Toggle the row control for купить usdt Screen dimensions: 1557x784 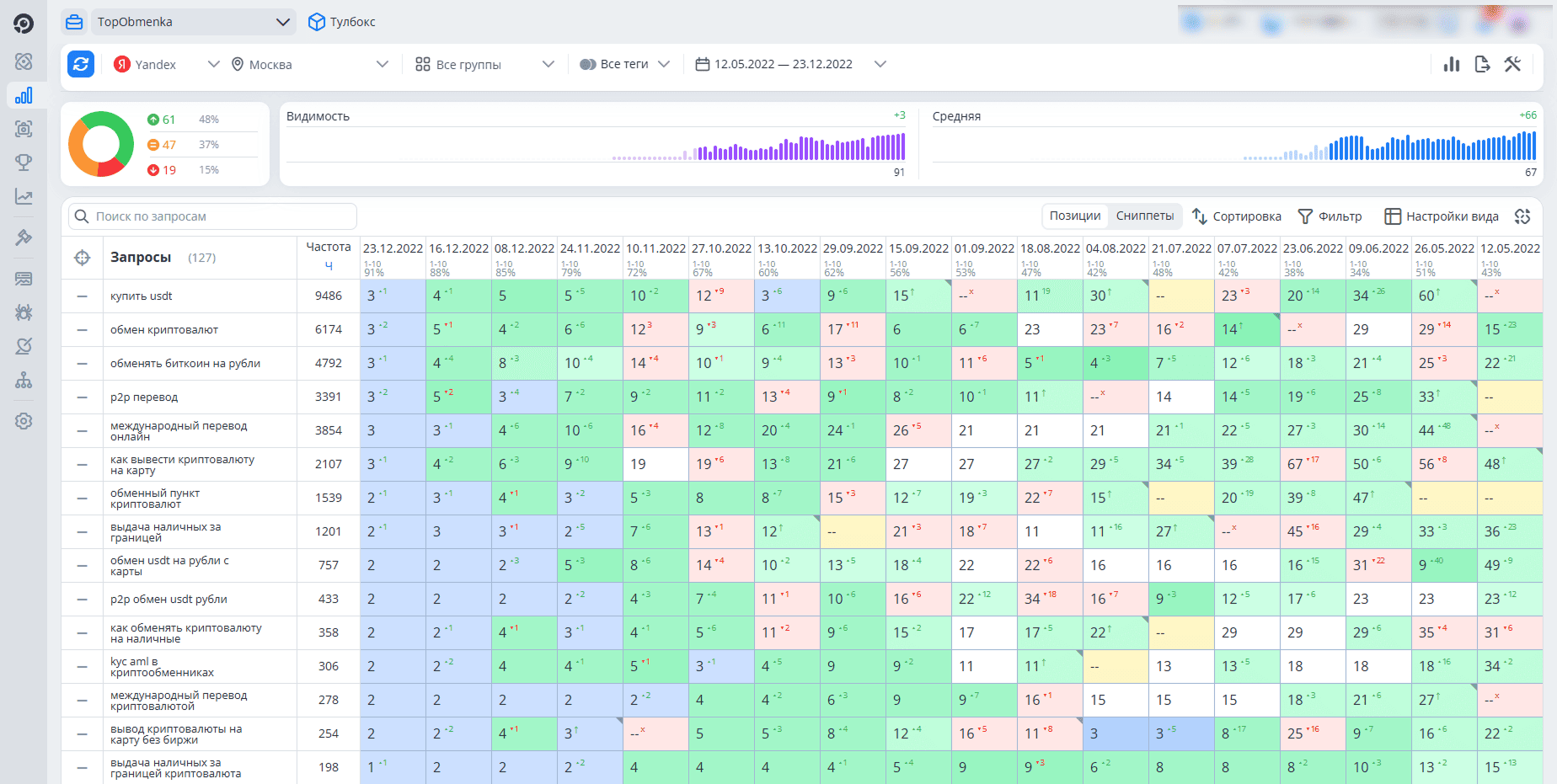click(x=82, y=296)
